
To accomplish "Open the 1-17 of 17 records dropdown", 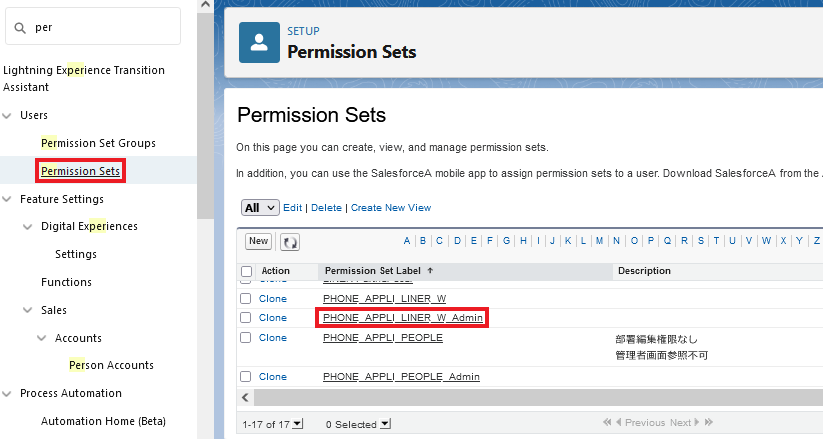I will 298,423.
